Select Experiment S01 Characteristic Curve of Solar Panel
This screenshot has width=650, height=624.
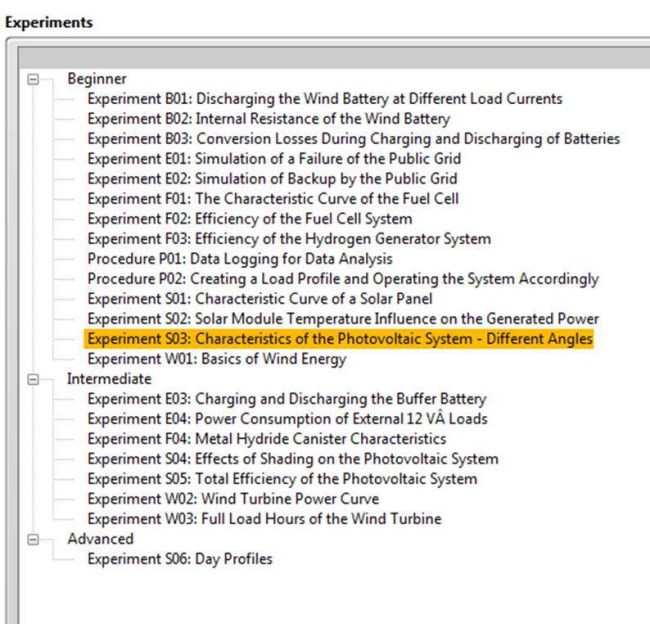(260, 299)
